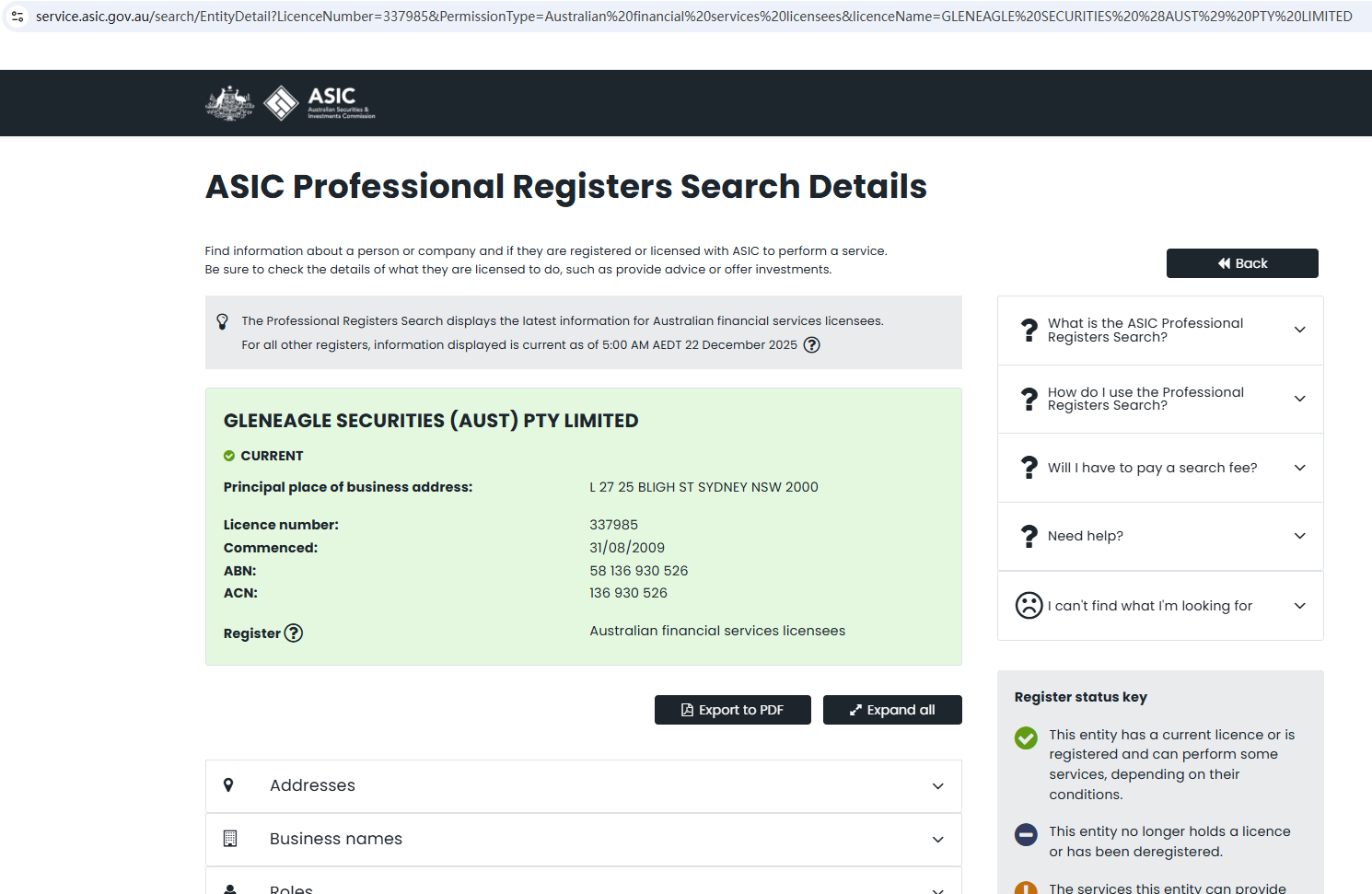Click the lightbulb info icon
Viewport: 1372px width, 894px height.
click(222, 321)
